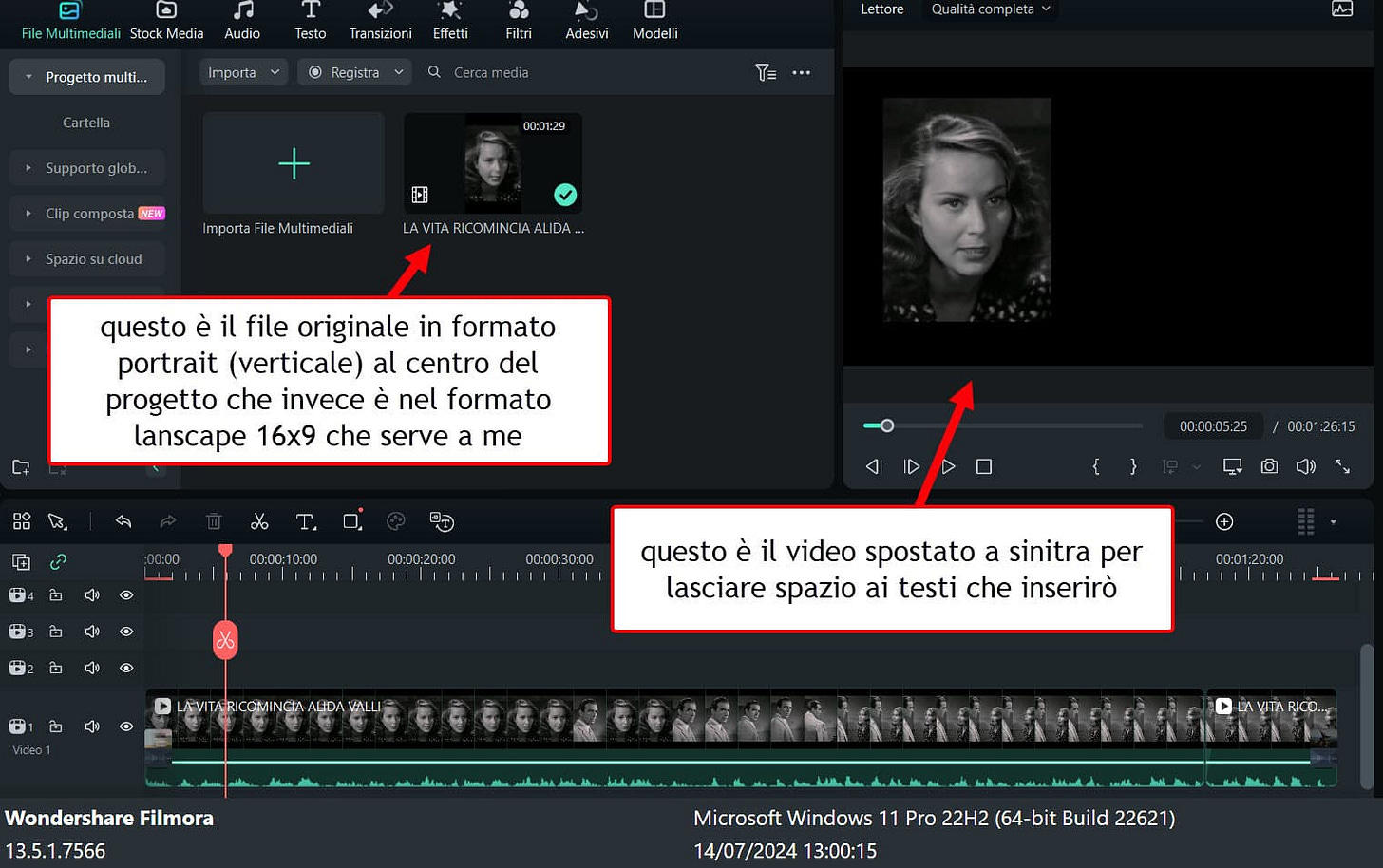The image size is (1383, 868).
Task: Toggle fullscreen preview
Action: click(1342, 466)
